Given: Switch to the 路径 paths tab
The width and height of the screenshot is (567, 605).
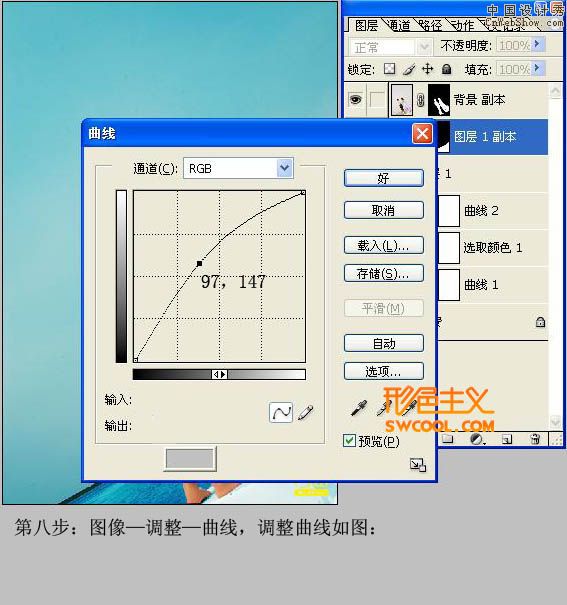Looking at the screenshot, I should tap(430, 26).
